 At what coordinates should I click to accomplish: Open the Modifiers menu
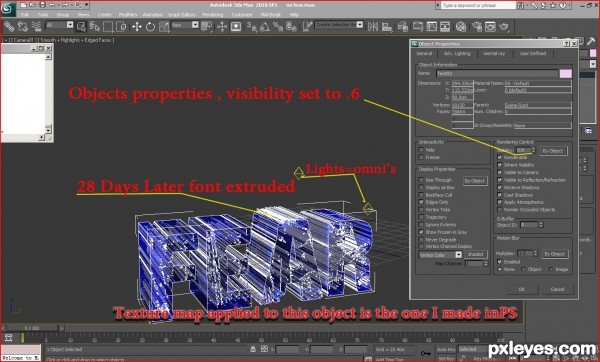pos(127,15)
